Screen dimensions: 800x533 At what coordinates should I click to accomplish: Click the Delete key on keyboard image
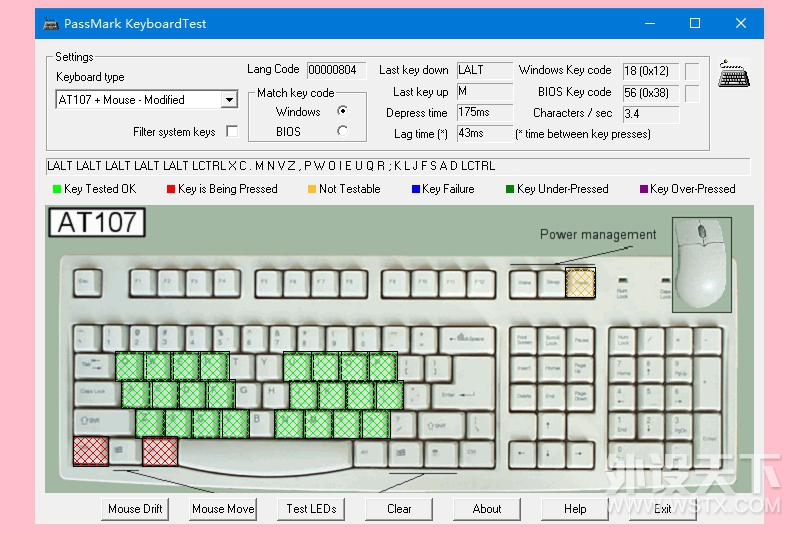(523, 396)
